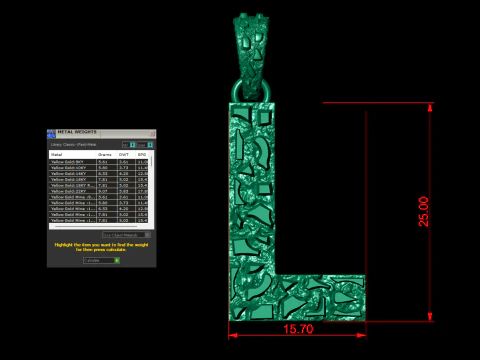Click the 9.07 grams value for 22KY
Viewport: 480px width, 360px height.
tap(103, 191)
